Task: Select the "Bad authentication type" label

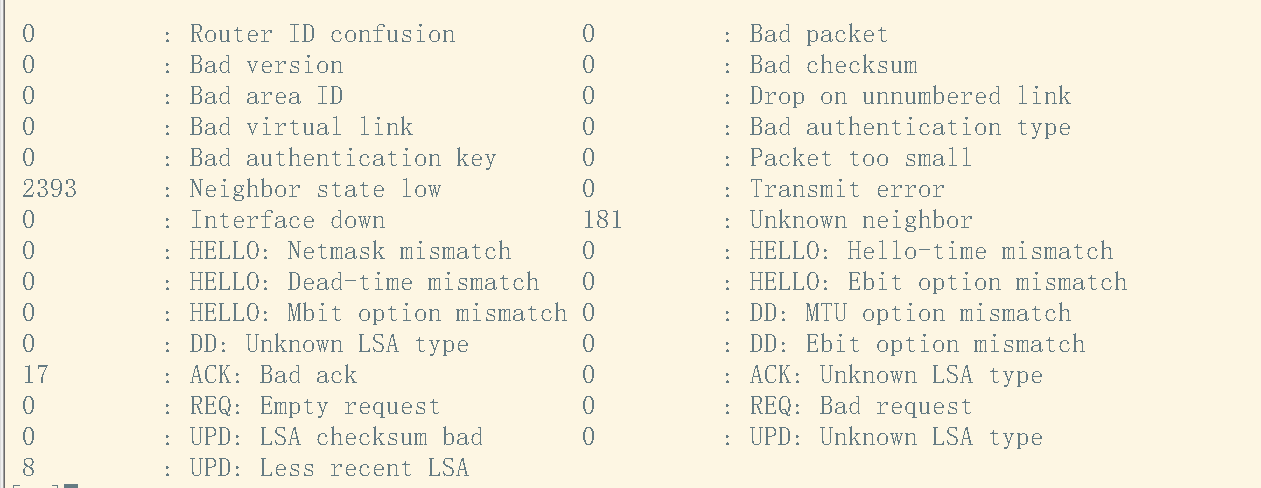Action: (910, 127)
